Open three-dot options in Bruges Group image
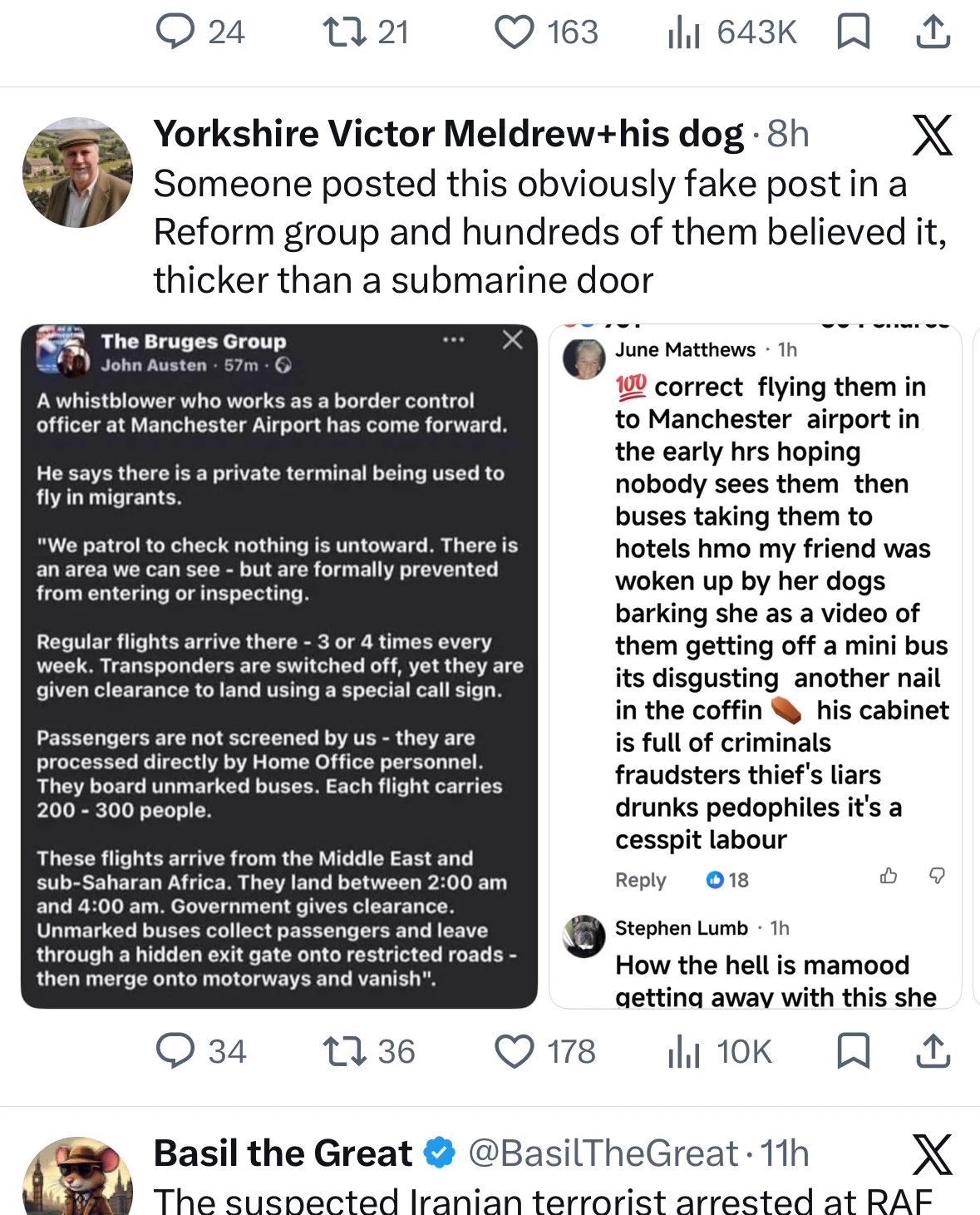 (x=453, y=340)
